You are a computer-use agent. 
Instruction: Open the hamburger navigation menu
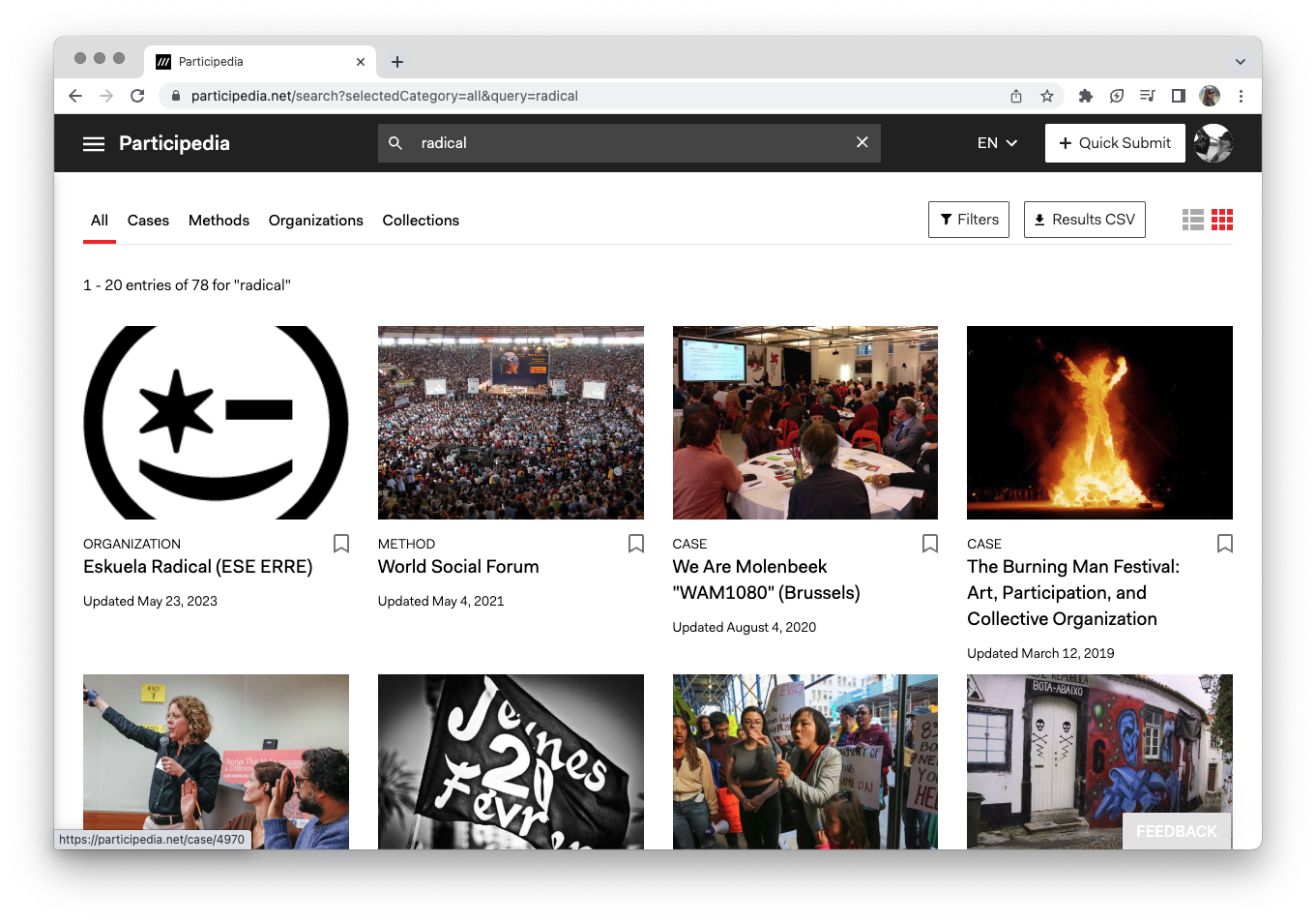(94, 143)
